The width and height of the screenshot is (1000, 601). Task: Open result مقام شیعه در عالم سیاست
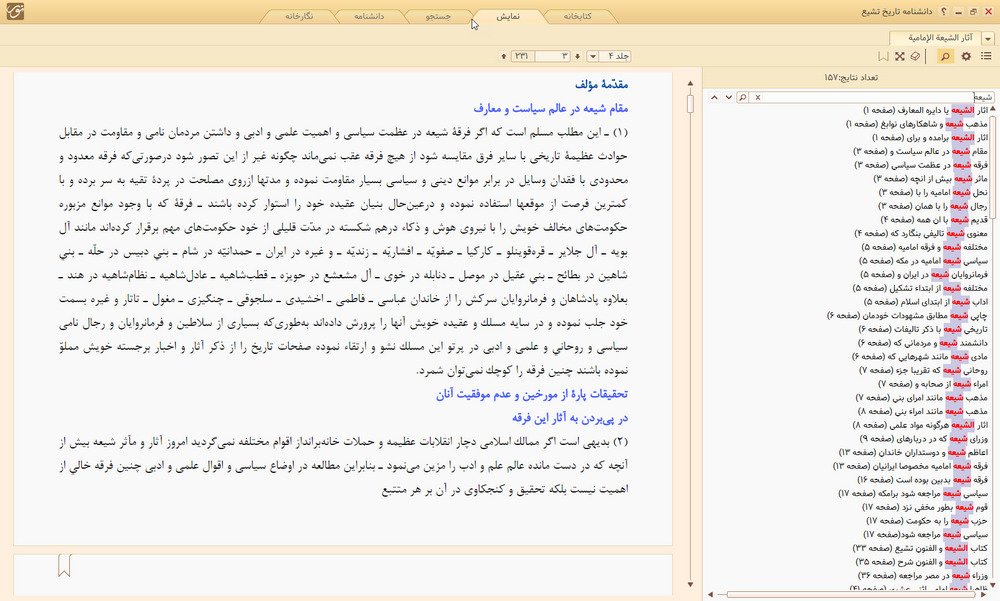[920, 151]
